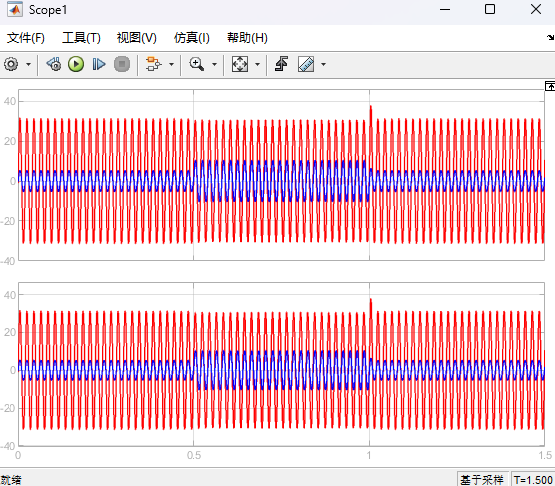Image resolution: width=555 pixels, height=486 pixels.
Task: Open the 帮助(H) menu
Action: coord(247,38)
